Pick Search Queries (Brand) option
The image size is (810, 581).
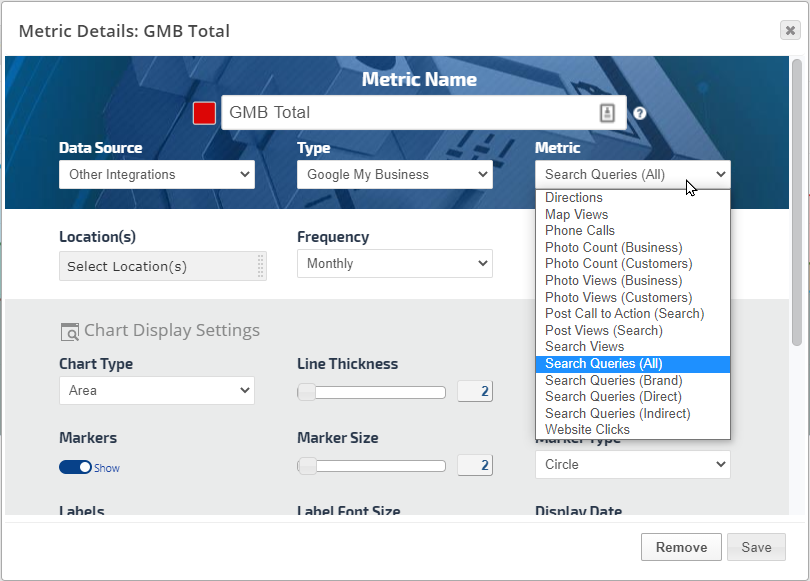[x=613, y=380]
